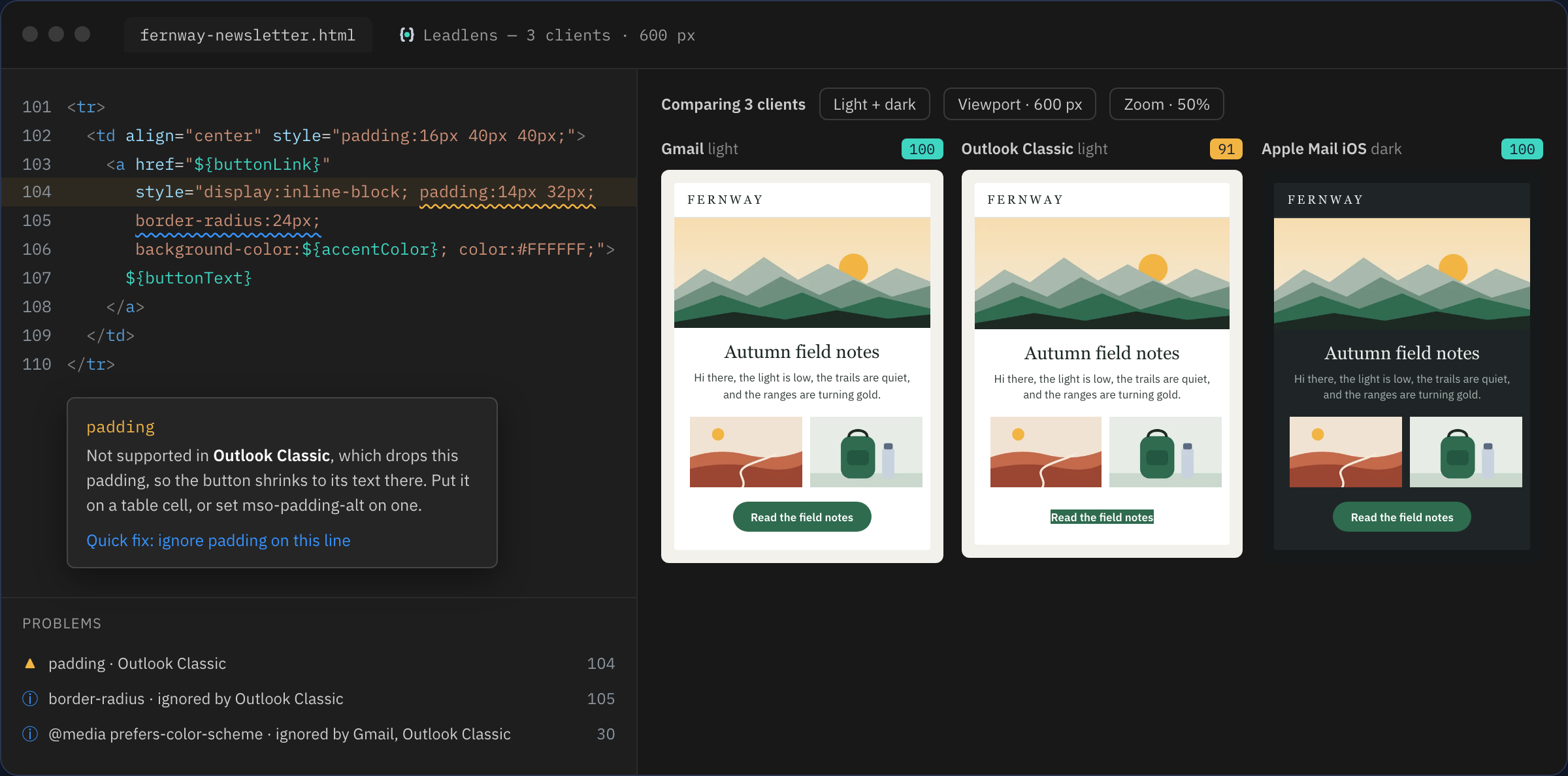Select the @media prefers-color-scheme problem row
The height and width of the screenshot is (776, 1568).
coord(319,734)
